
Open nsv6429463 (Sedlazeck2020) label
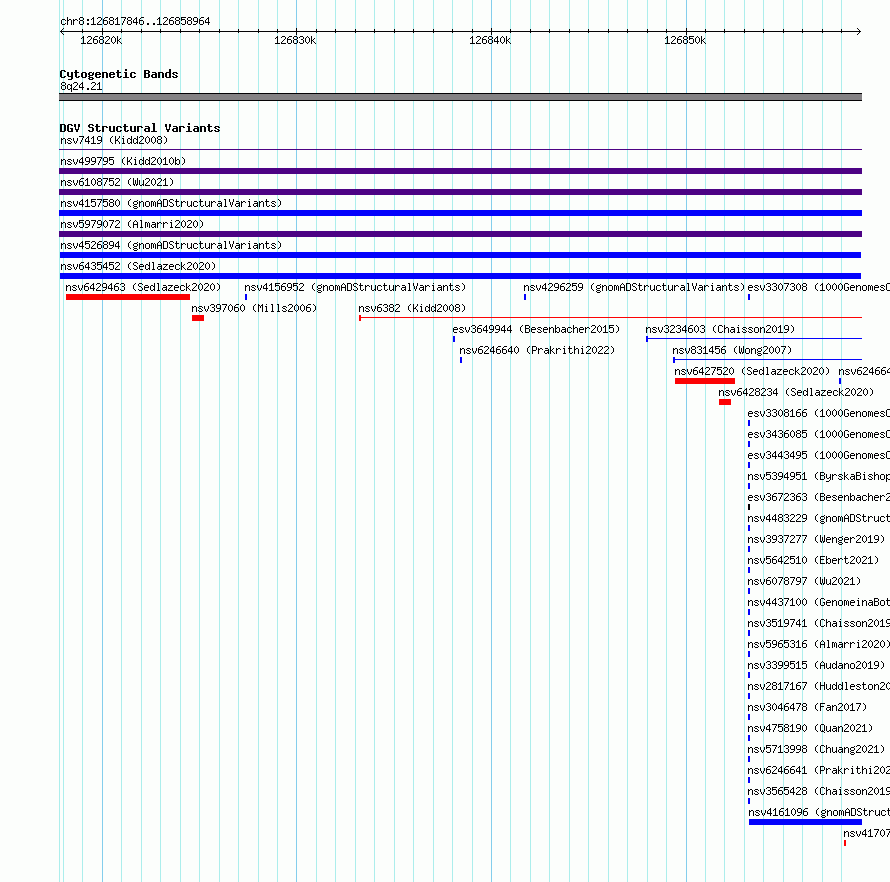tap(143, 287)
